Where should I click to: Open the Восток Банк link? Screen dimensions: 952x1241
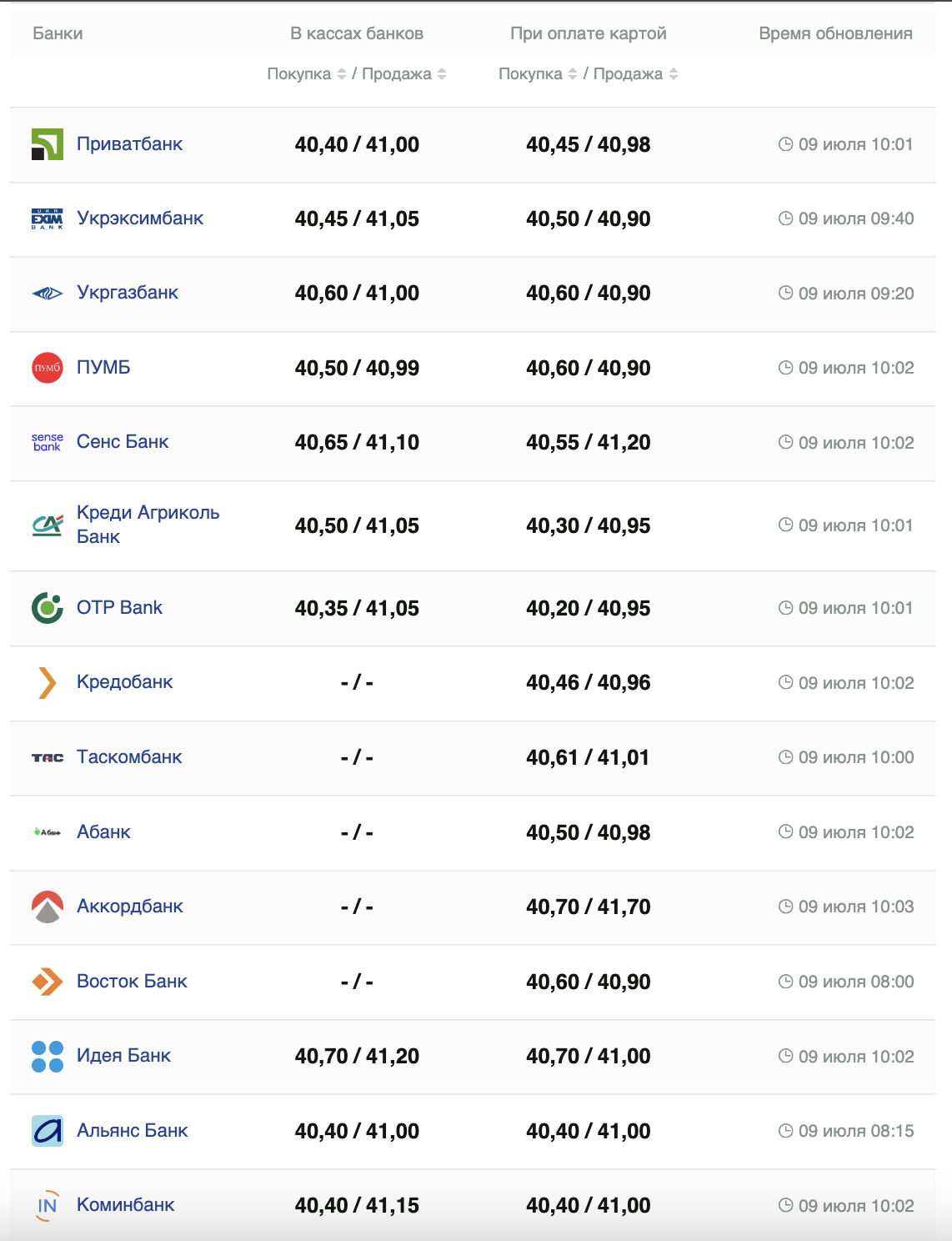point(132,981)
